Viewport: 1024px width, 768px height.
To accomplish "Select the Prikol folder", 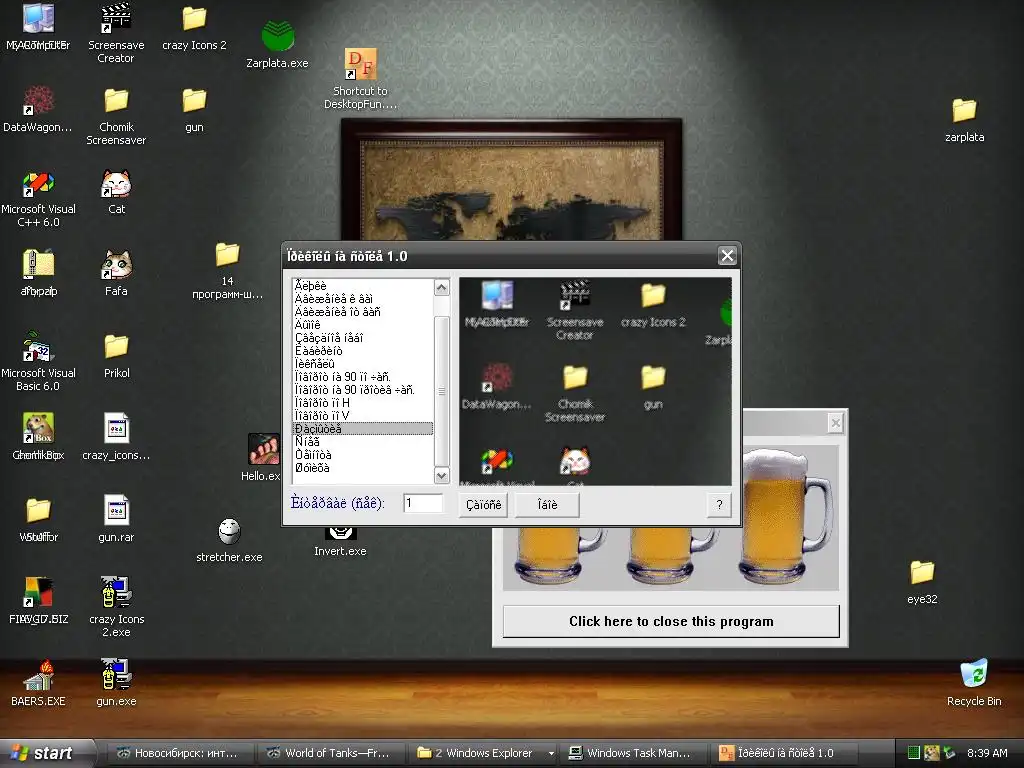I will click(x=116, y=355).
